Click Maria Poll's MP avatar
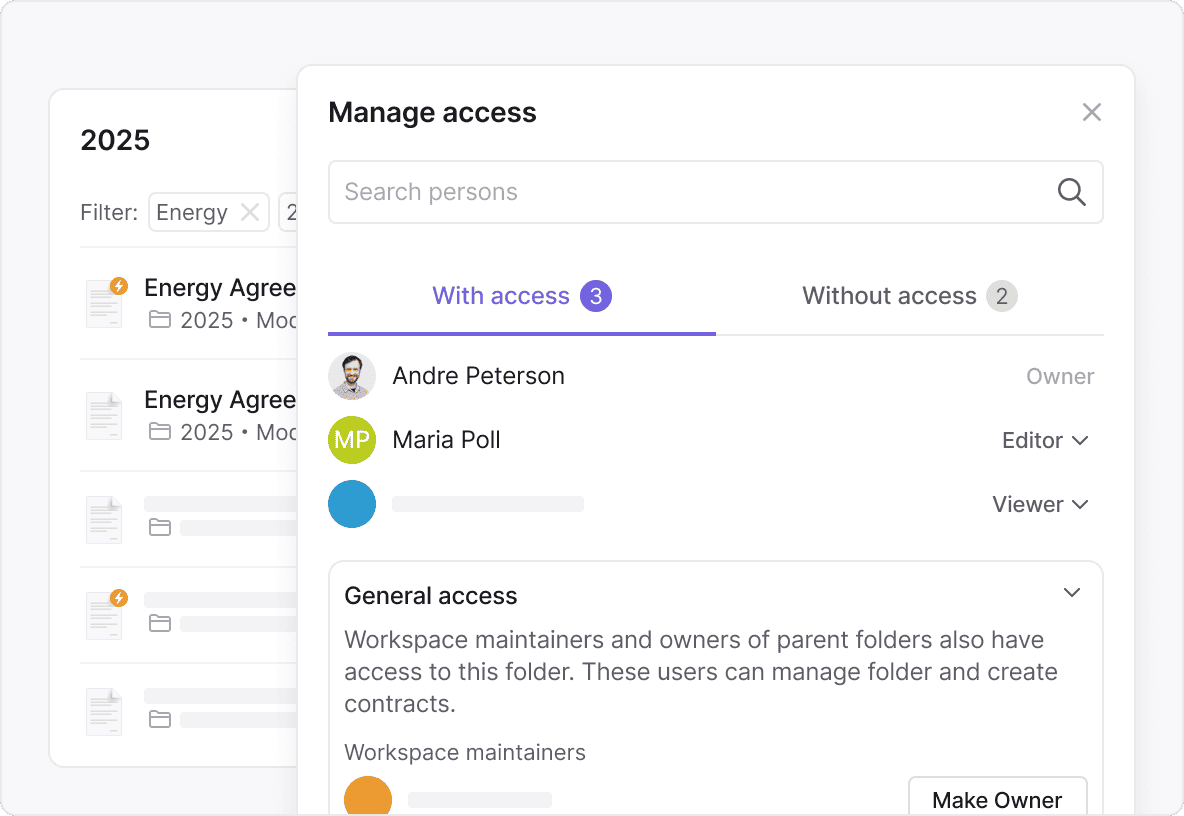1184x816 pixels. tap(352, 440)
